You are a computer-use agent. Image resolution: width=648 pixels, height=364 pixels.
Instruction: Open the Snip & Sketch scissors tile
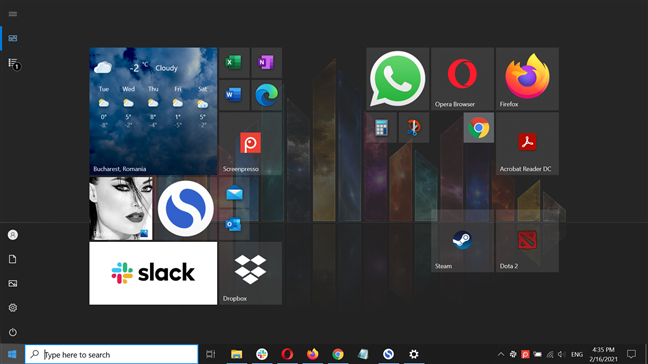point(414,128)
